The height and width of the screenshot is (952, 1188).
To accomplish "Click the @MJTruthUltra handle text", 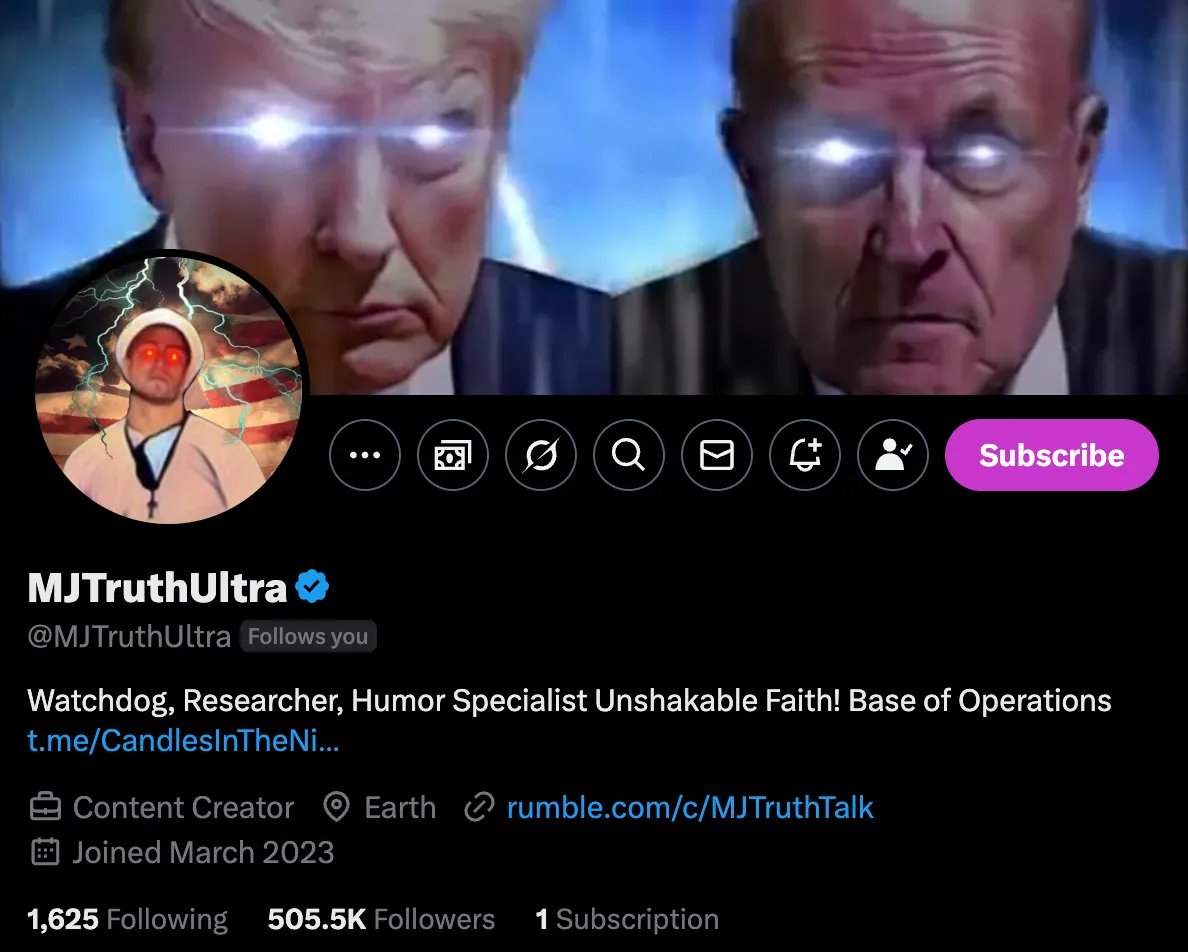I will [129, 636].
